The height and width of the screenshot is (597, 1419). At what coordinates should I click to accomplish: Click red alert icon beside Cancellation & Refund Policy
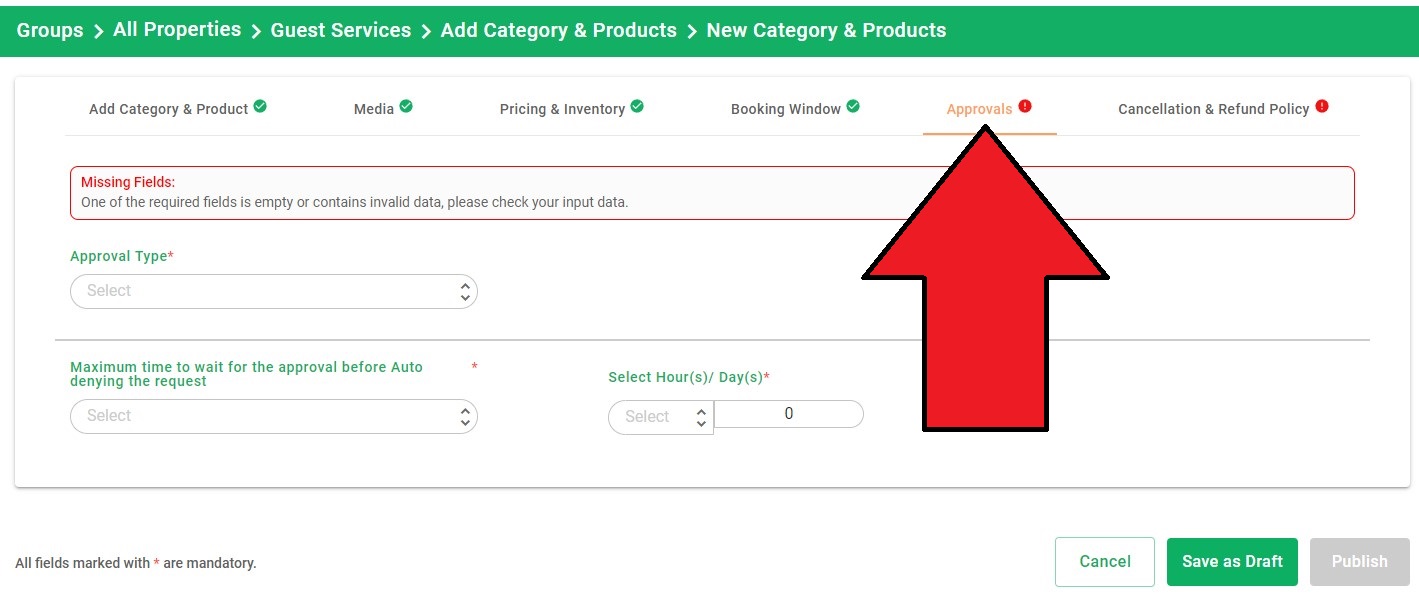point(1322,106)
